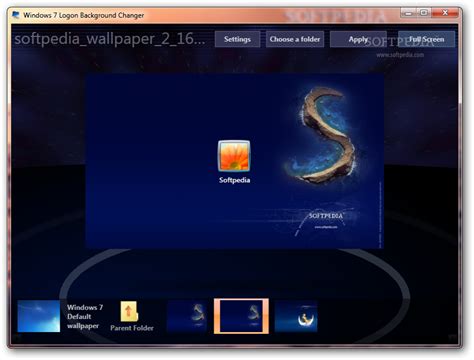Screen dimensions: 474x360
Task: Click the app icon in title bar
Action: [16, 15]
